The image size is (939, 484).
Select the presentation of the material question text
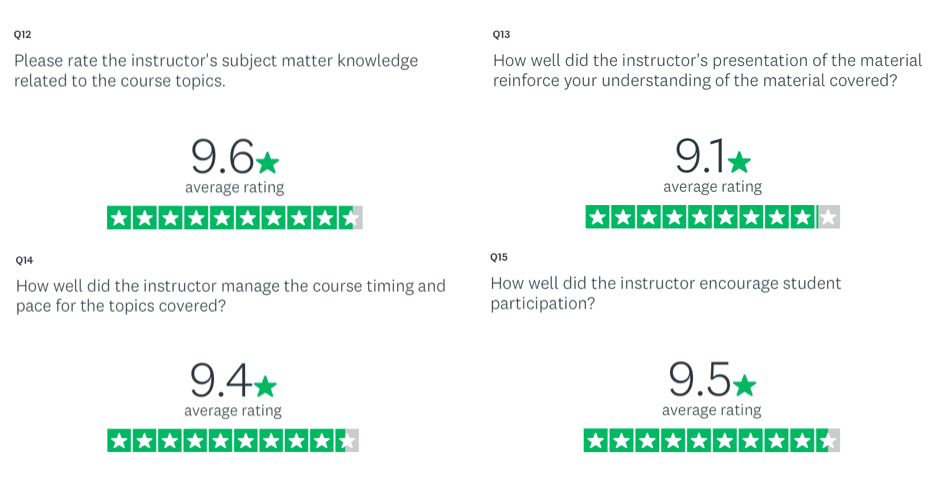tap(707, 71)
